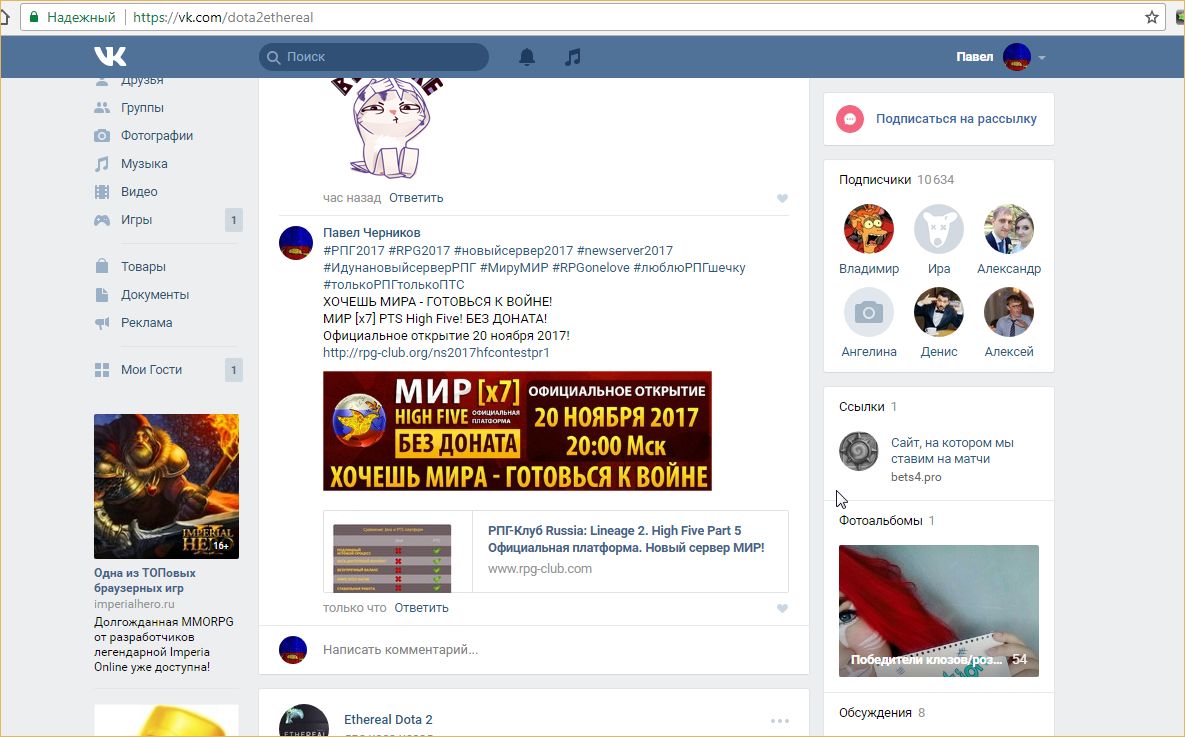The height and width of the screenshot is (737, 1185).
Task: Open Видео in the left menu
Action: coord(139,191)
